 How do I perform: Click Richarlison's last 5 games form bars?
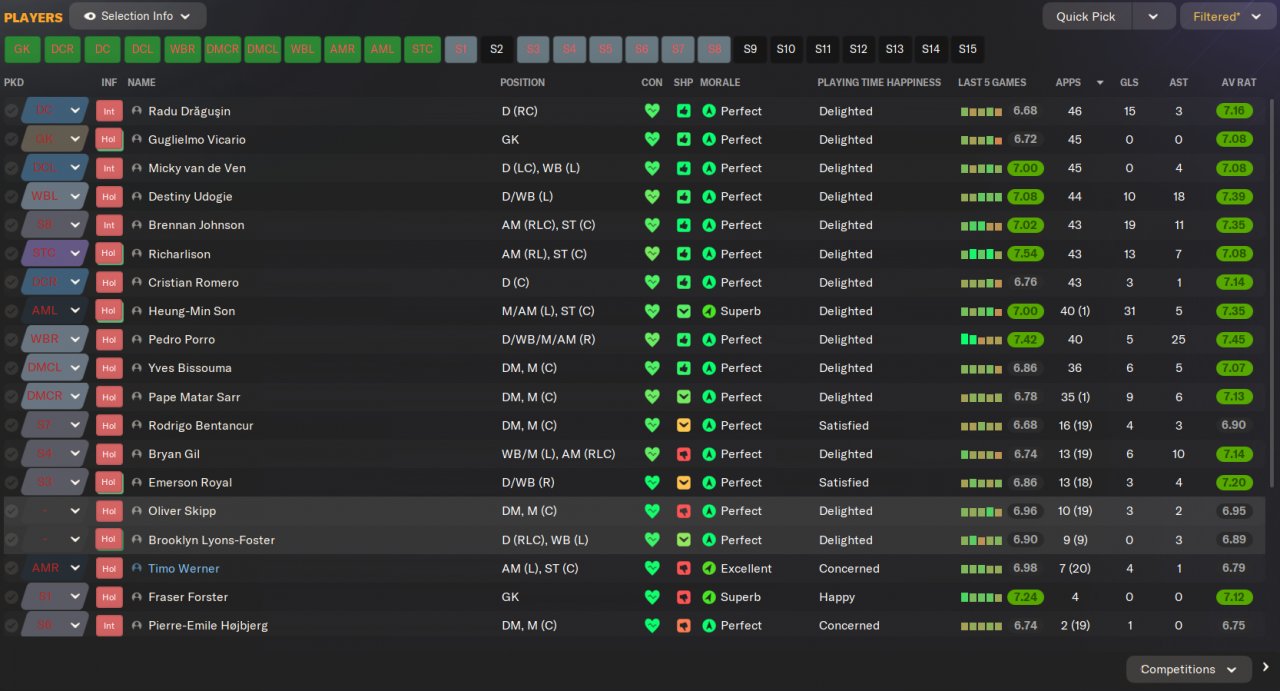pyautogui.click(x=981, y=254)
